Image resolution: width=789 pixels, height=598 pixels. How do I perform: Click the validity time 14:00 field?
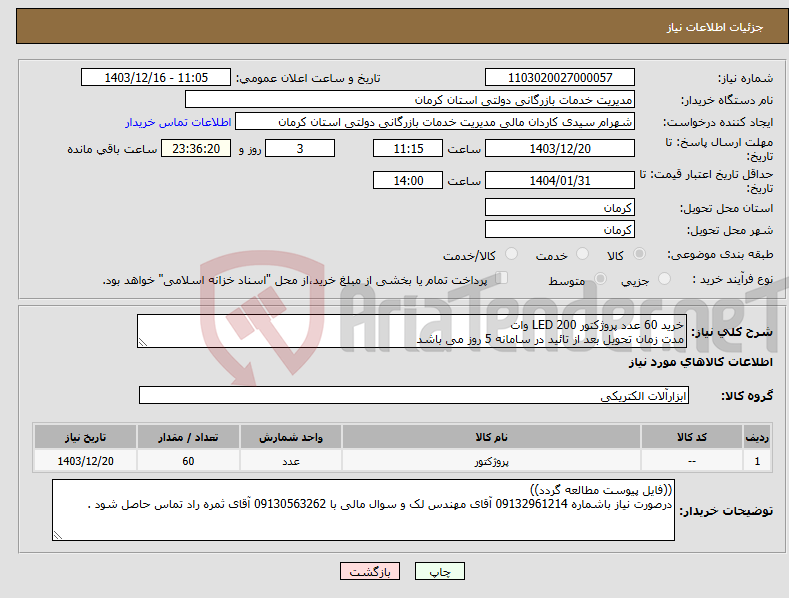408,180
